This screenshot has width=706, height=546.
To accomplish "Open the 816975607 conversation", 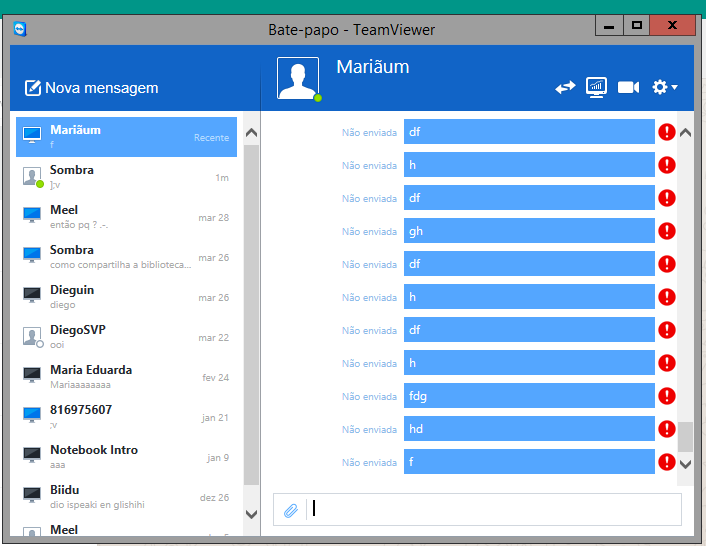I will (127, 417).
